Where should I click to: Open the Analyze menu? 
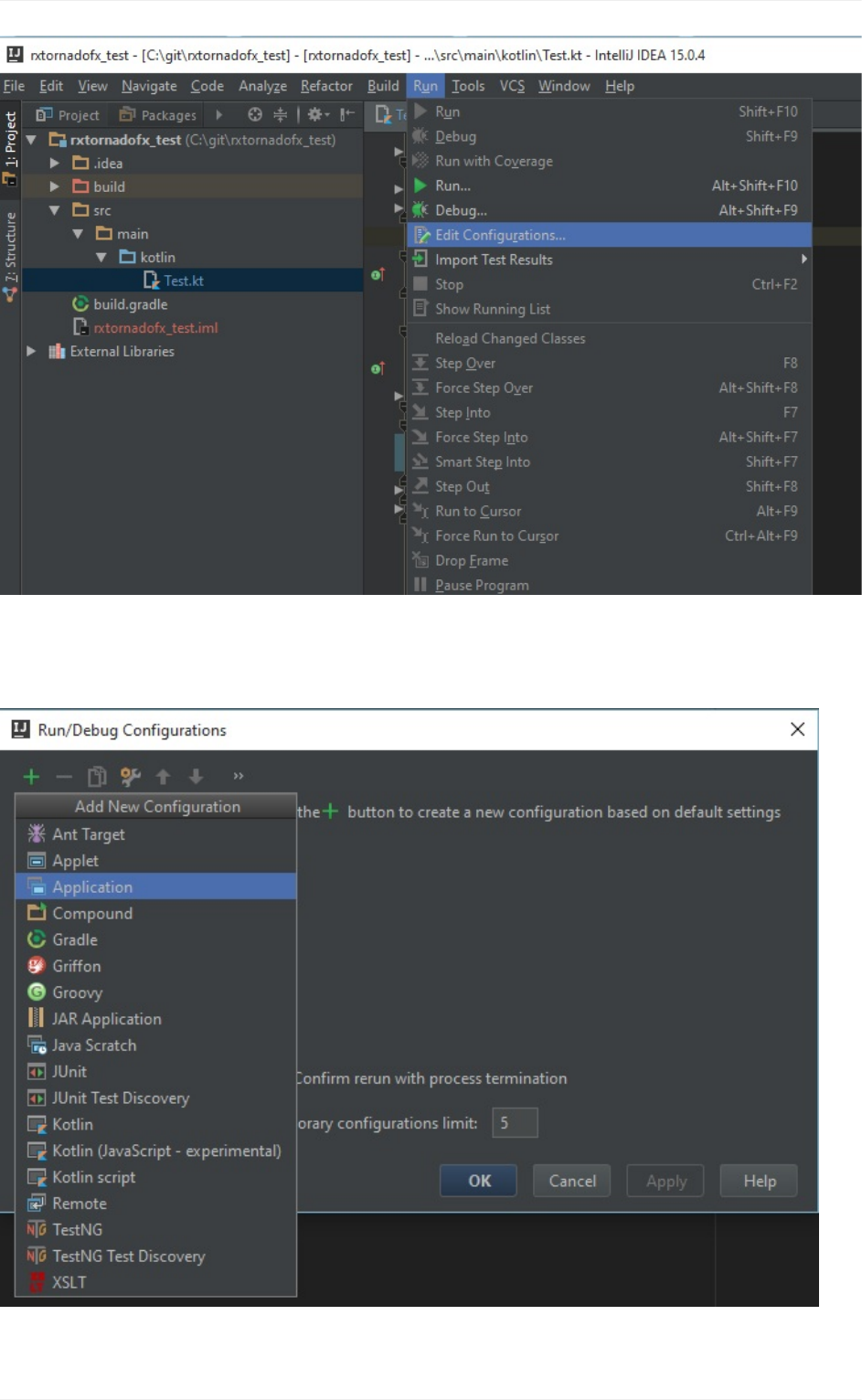tap(262, 86)
